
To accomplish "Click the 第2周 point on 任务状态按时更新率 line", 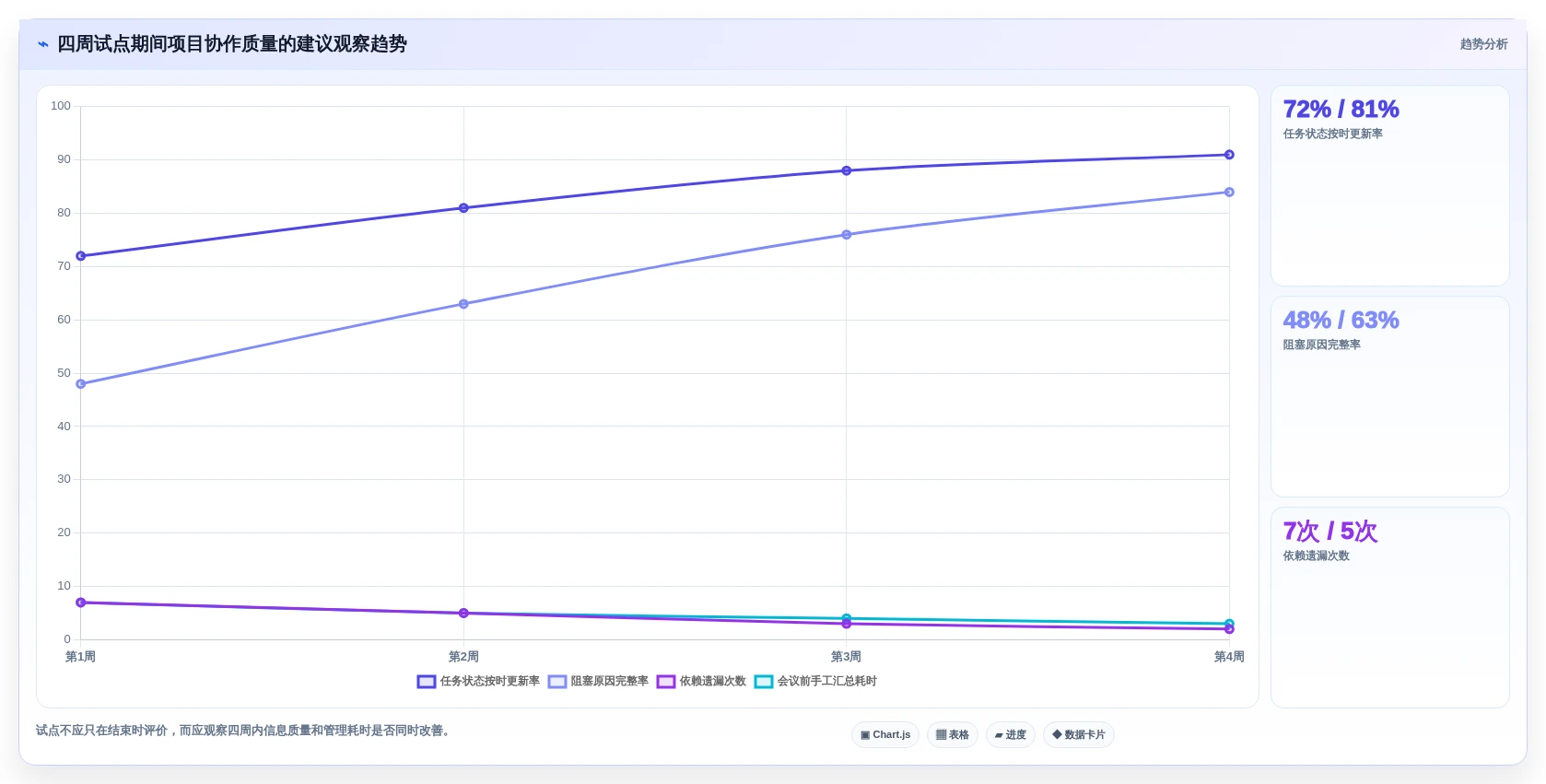I will [x=463, y=208].
